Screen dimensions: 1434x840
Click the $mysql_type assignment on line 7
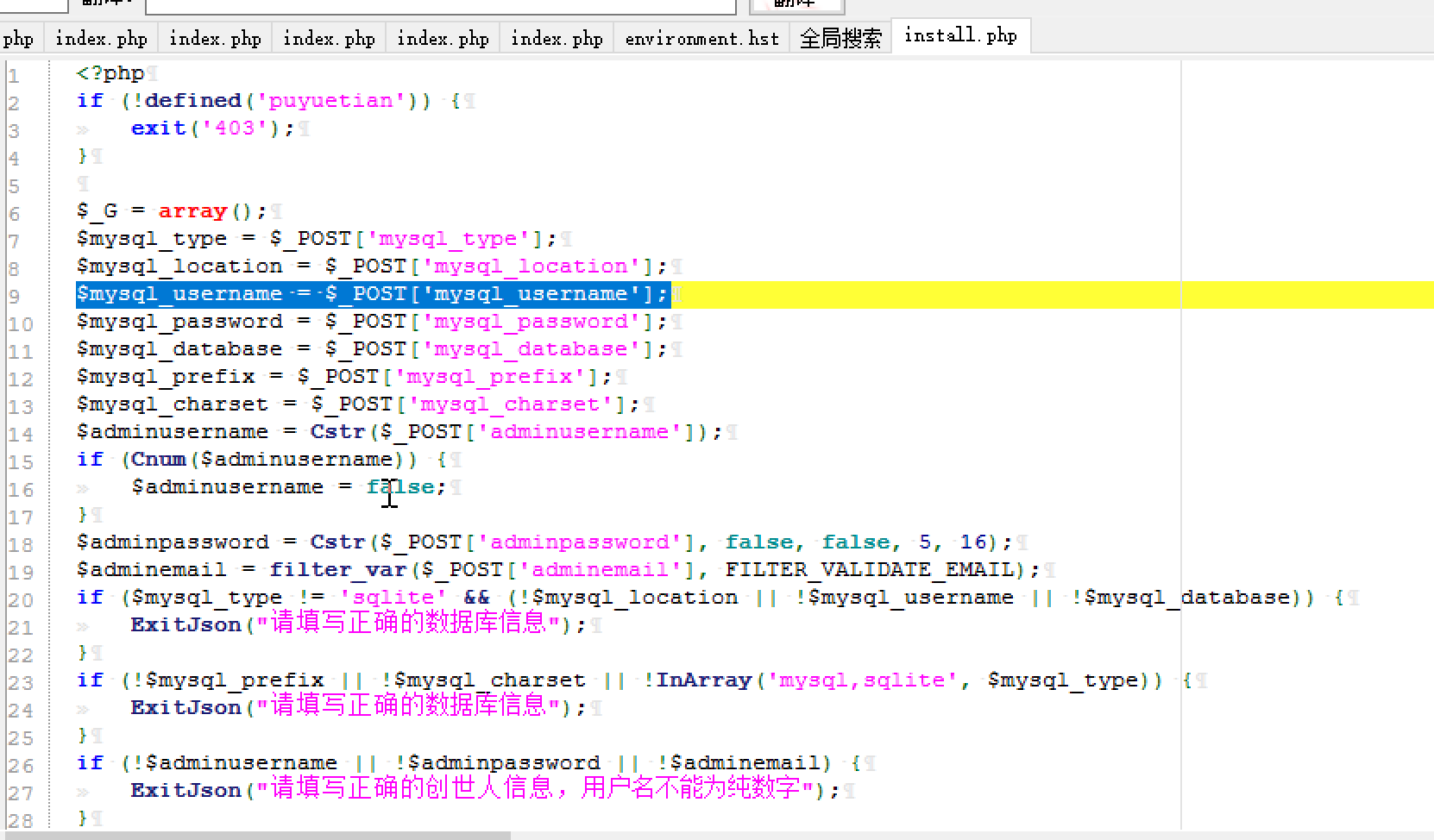pos(317,239)
